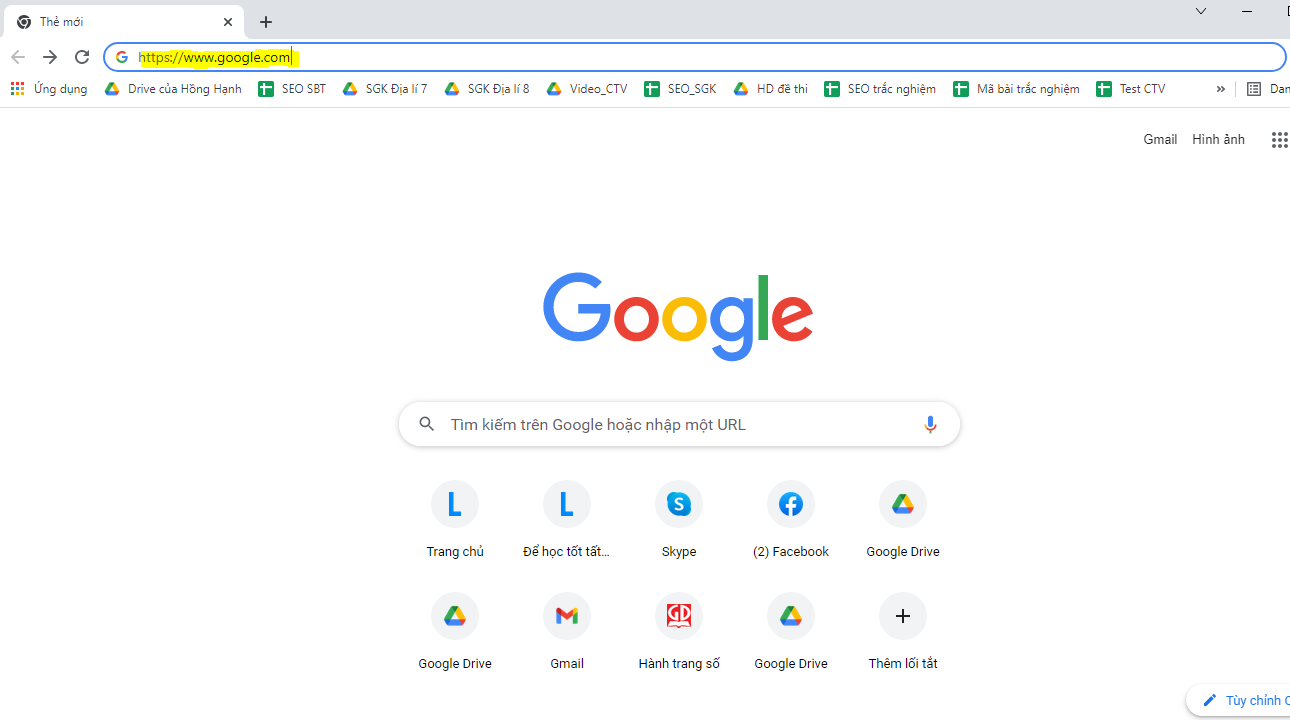1290x720 pixels.
Task: Click the browser reload button
Action: [x=82, y=57]
